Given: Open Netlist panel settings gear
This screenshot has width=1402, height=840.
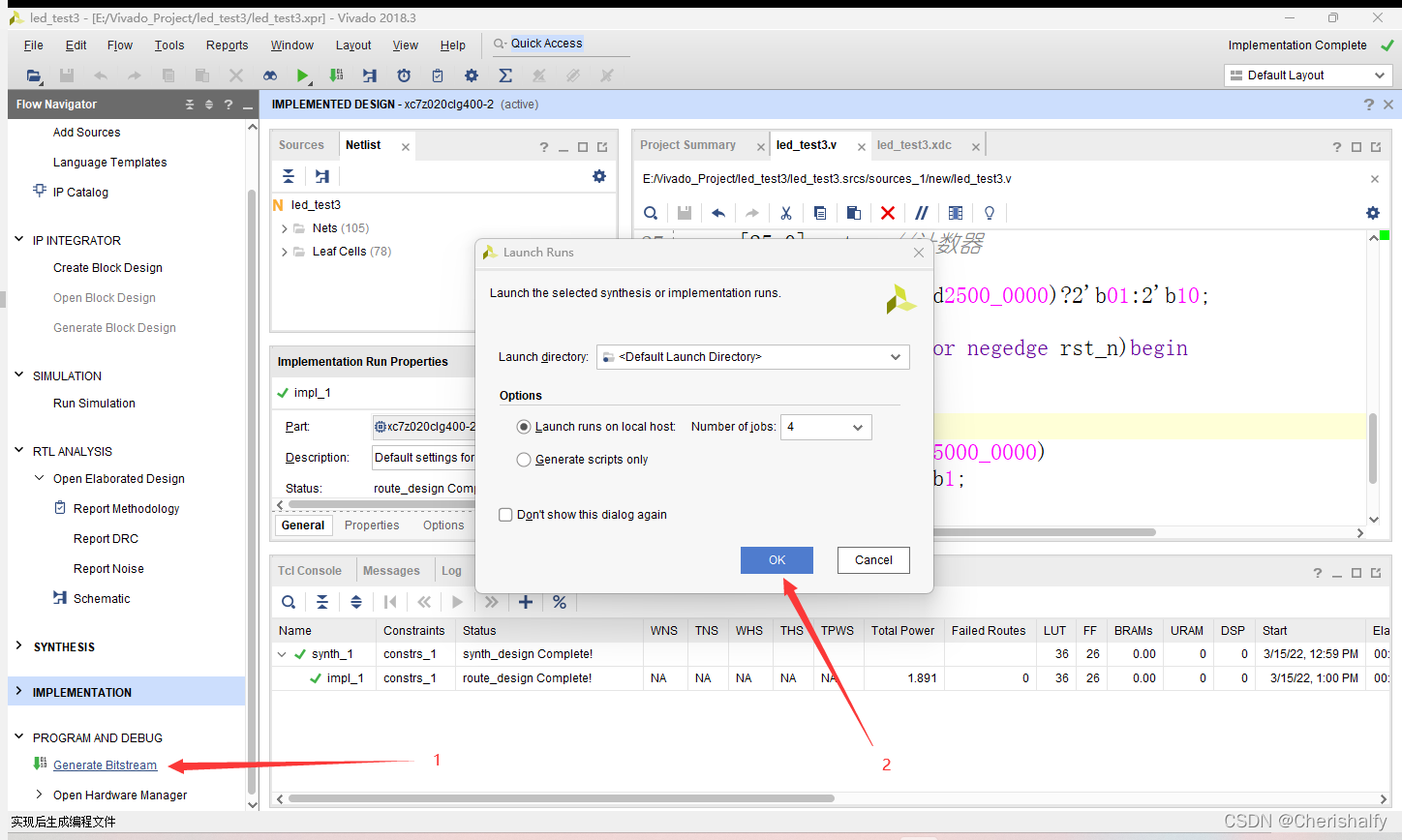Looking at the screenshot, I should pos(599,176).
